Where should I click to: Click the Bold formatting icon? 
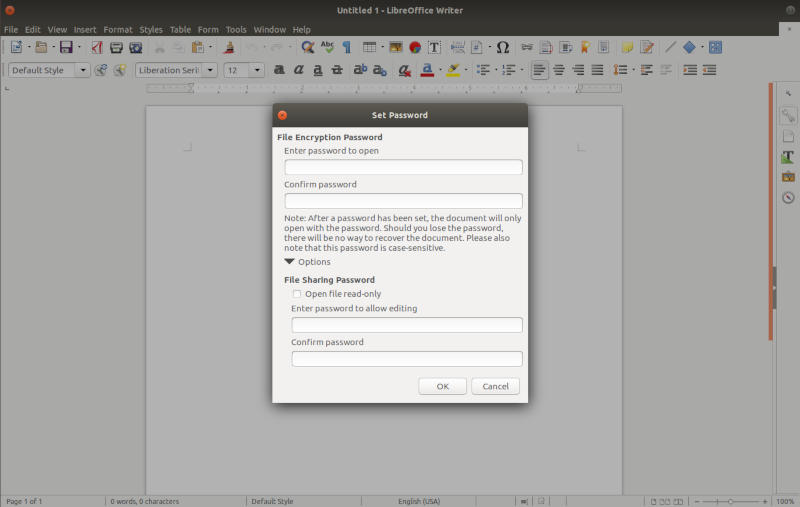tap(279, 70)
